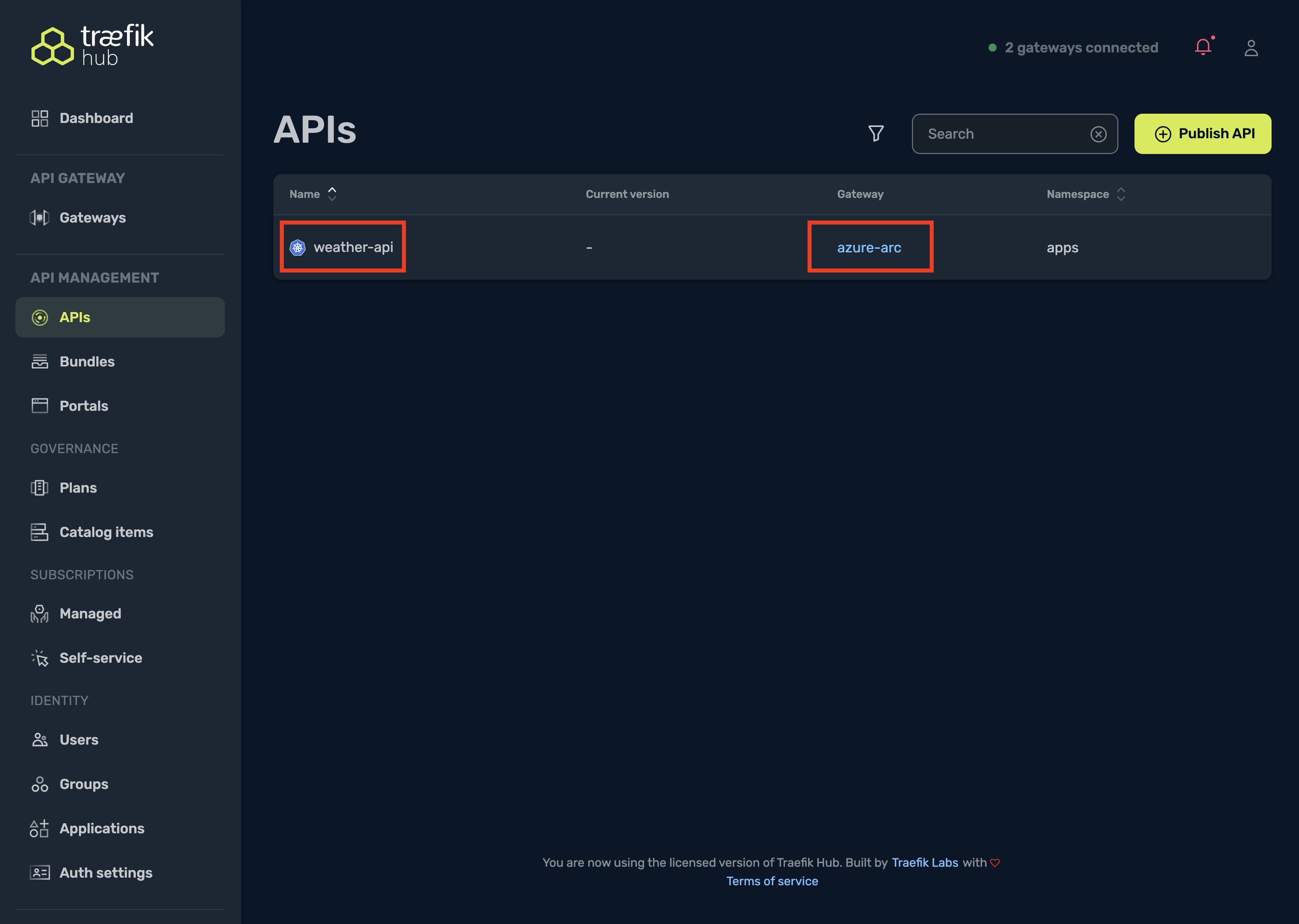Focus the Search input field
The image size is (1299, 924).
(1001, 134)
